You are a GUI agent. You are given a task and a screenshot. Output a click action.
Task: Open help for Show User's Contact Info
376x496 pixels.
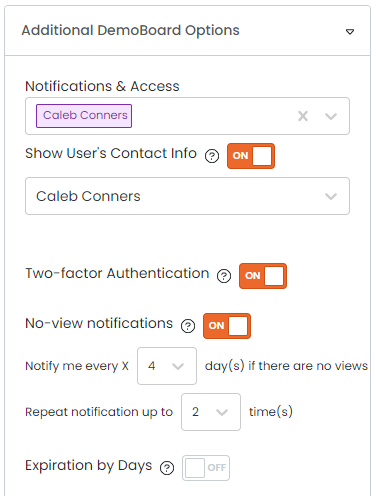212,156
